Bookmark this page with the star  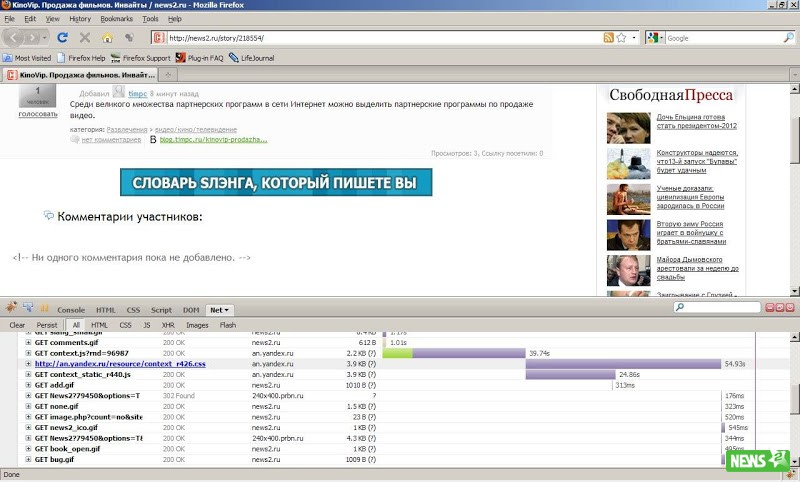(621, 38)
